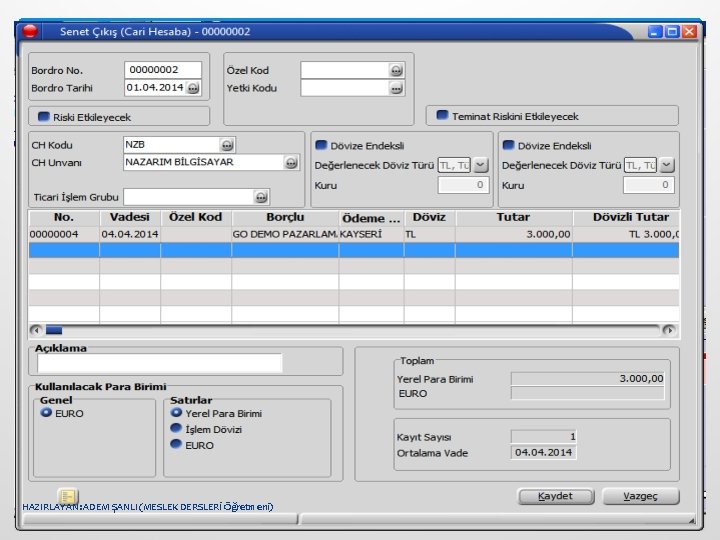The image size is (720, 540).
Task: Minimize the Senet Çıkış window
Action: [x=655, y=31]
